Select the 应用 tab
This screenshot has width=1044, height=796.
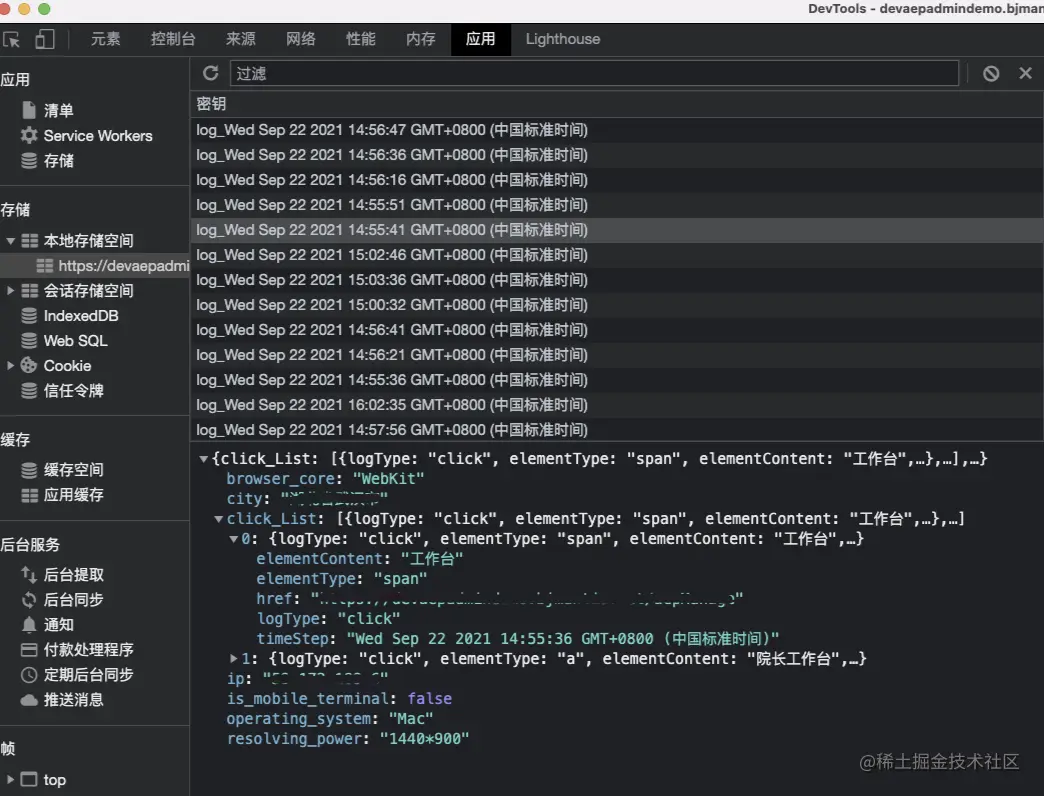coord(481,39)
